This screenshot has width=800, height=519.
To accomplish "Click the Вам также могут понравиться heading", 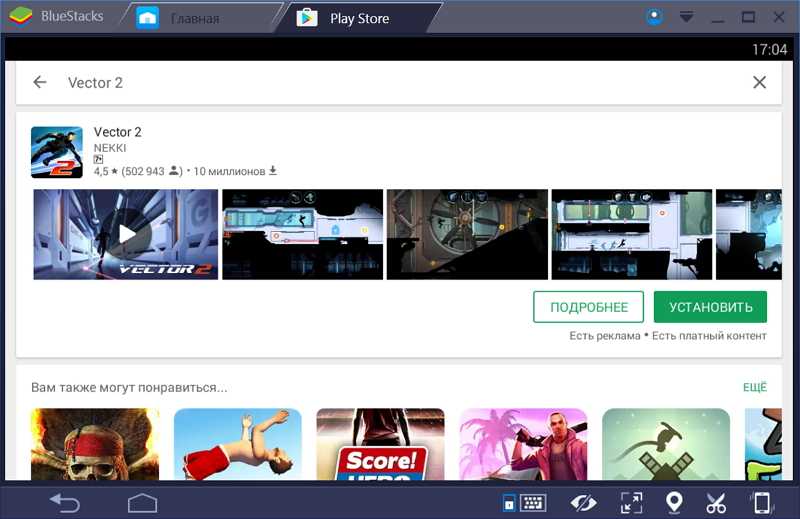I will pyautogui.click(x=129, y=388).
